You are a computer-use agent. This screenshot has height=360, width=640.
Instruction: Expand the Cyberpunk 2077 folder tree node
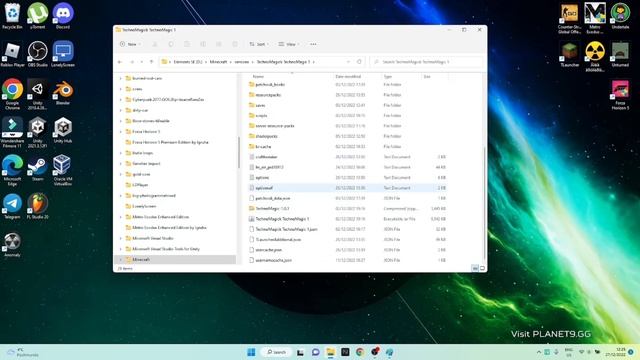[120, 100]
